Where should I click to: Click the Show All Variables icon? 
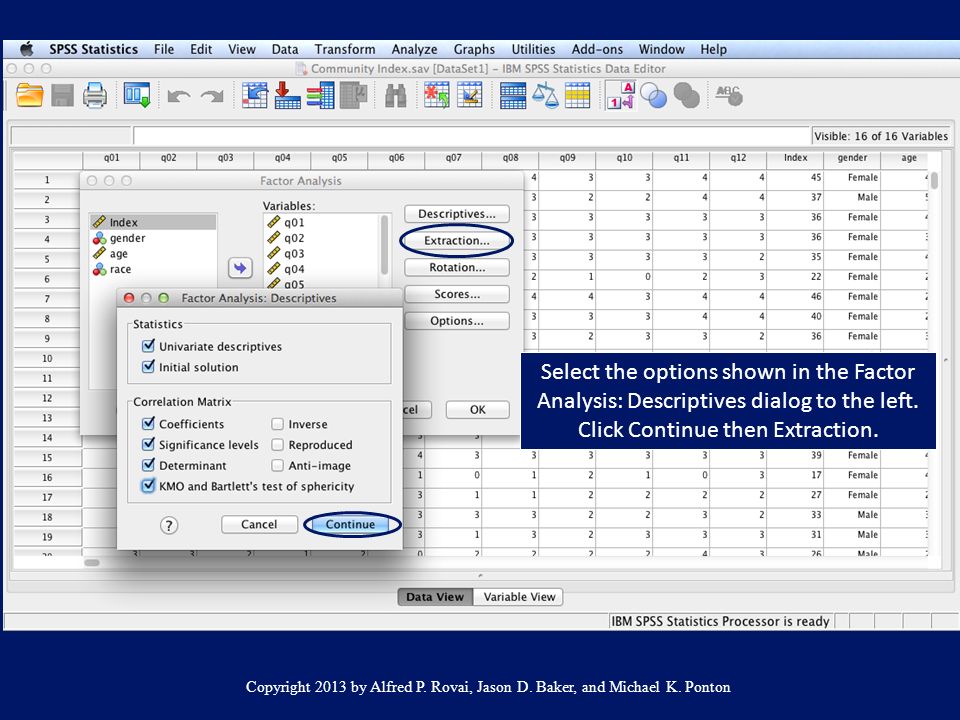point(686,96)
